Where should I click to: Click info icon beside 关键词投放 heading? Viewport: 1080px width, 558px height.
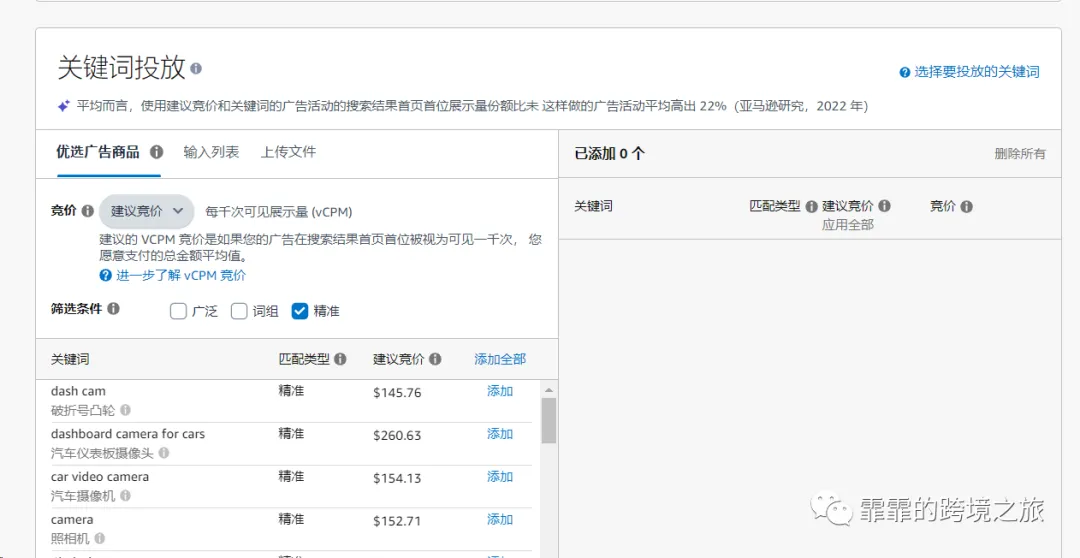tap(196, 69)
